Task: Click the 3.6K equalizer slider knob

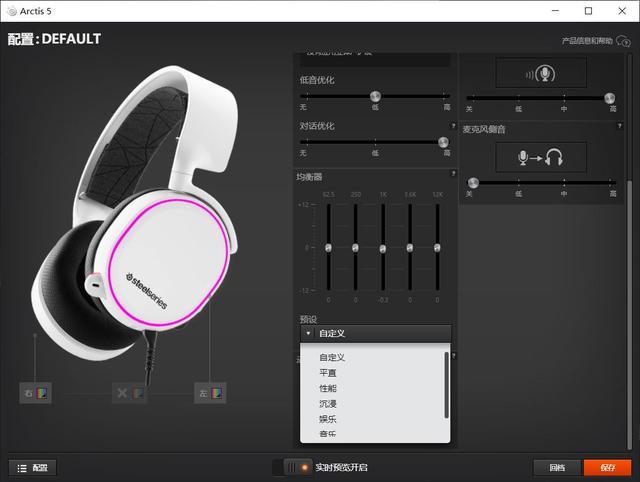Action: point(410,248)
